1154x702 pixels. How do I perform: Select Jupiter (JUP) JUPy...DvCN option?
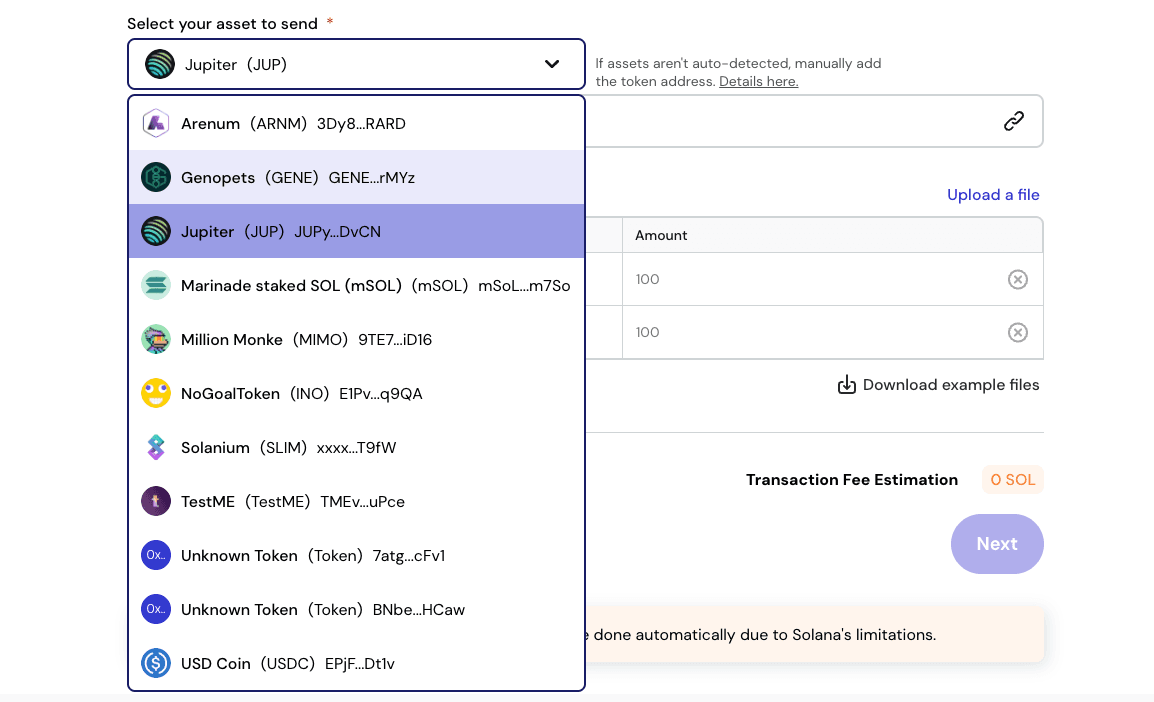(356, 231)
